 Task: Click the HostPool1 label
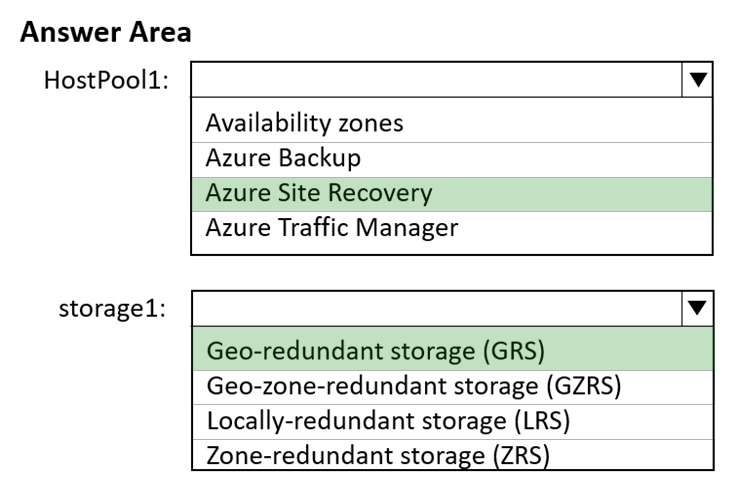pyautogui.click(x=106, y=80)
